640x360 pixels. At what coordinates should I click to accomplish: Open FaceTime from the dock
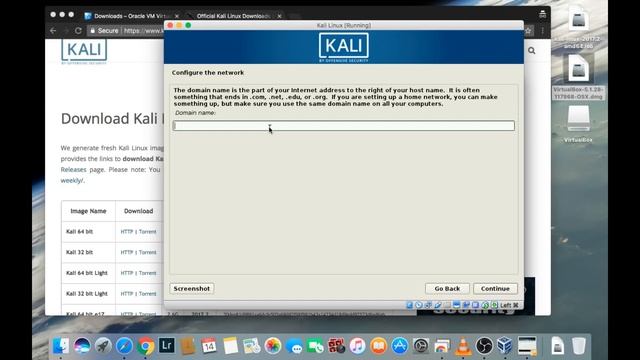[x=315, y=346]
